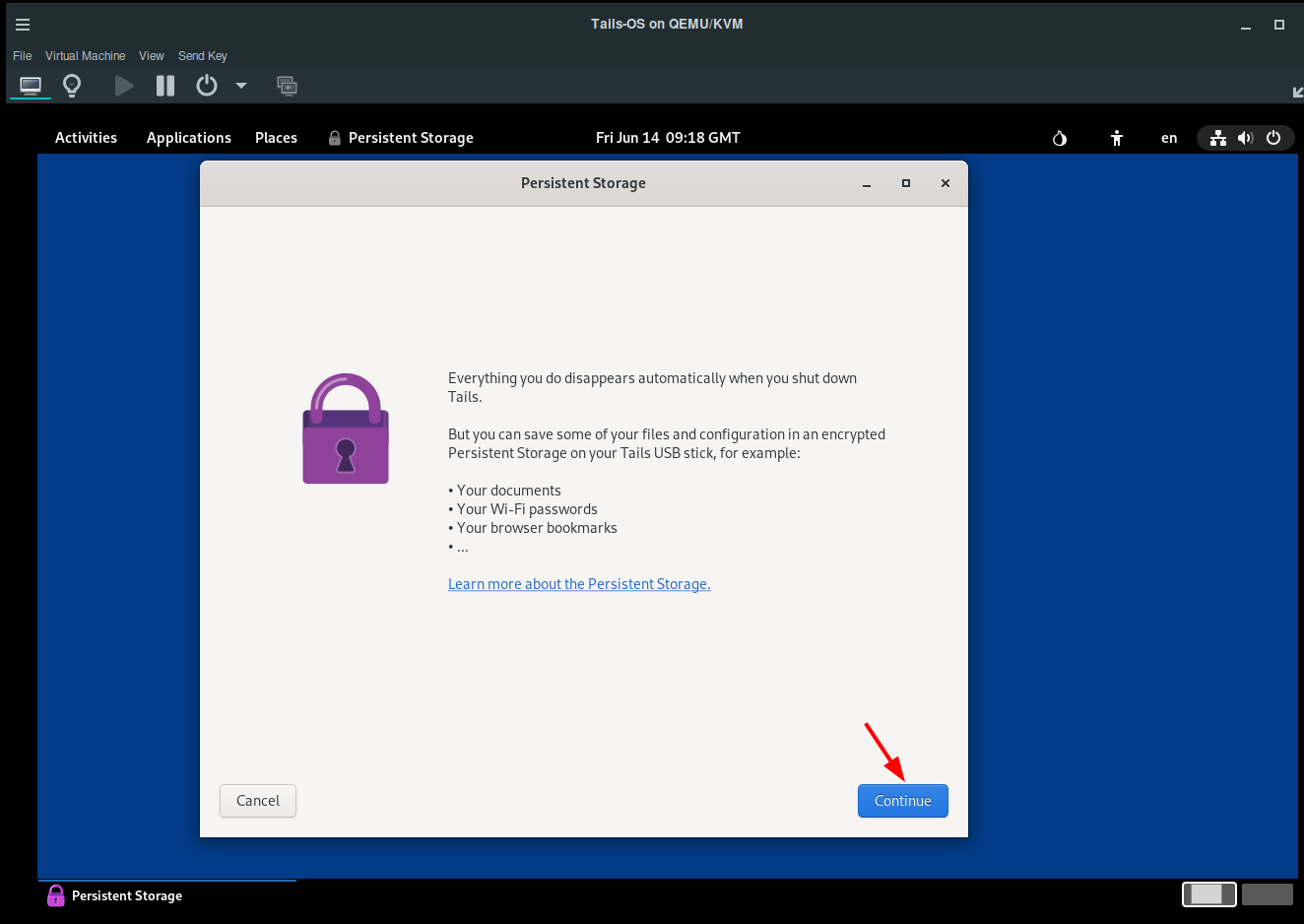Click the Continue button
Screen dimensions: 1304x924
tap(902, 801)
